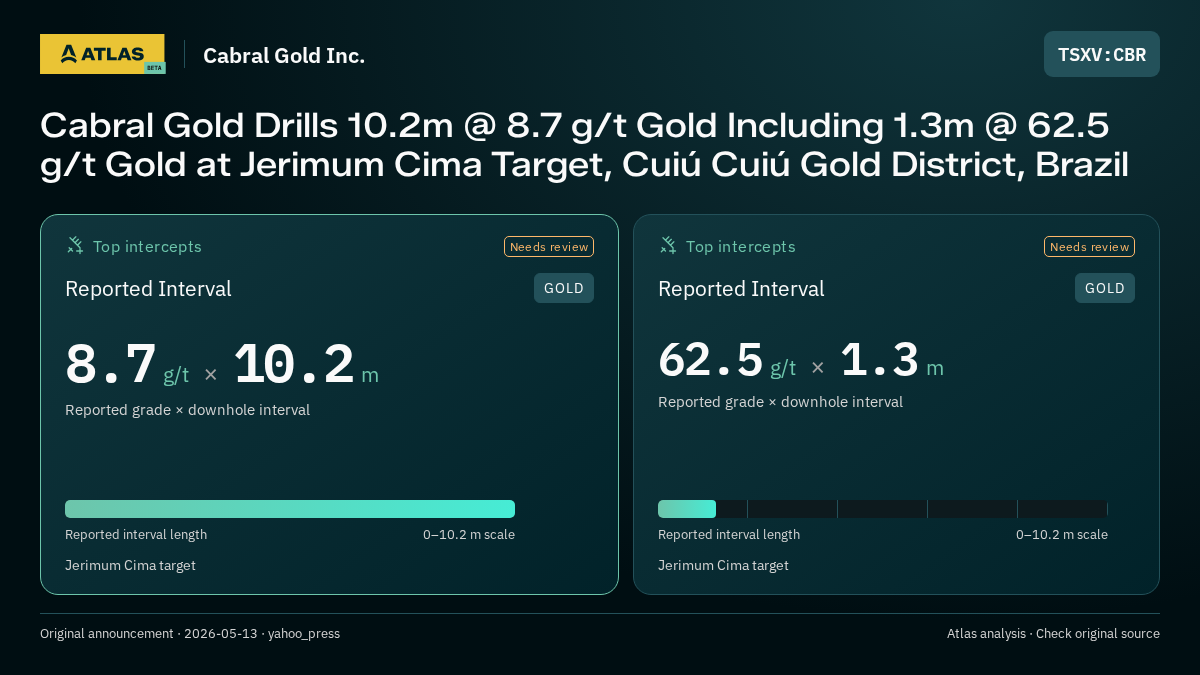The image size is (1200, 675).
Task: Select the GOLD badge in the 10.2 m card
Action: tap(564, 288)
